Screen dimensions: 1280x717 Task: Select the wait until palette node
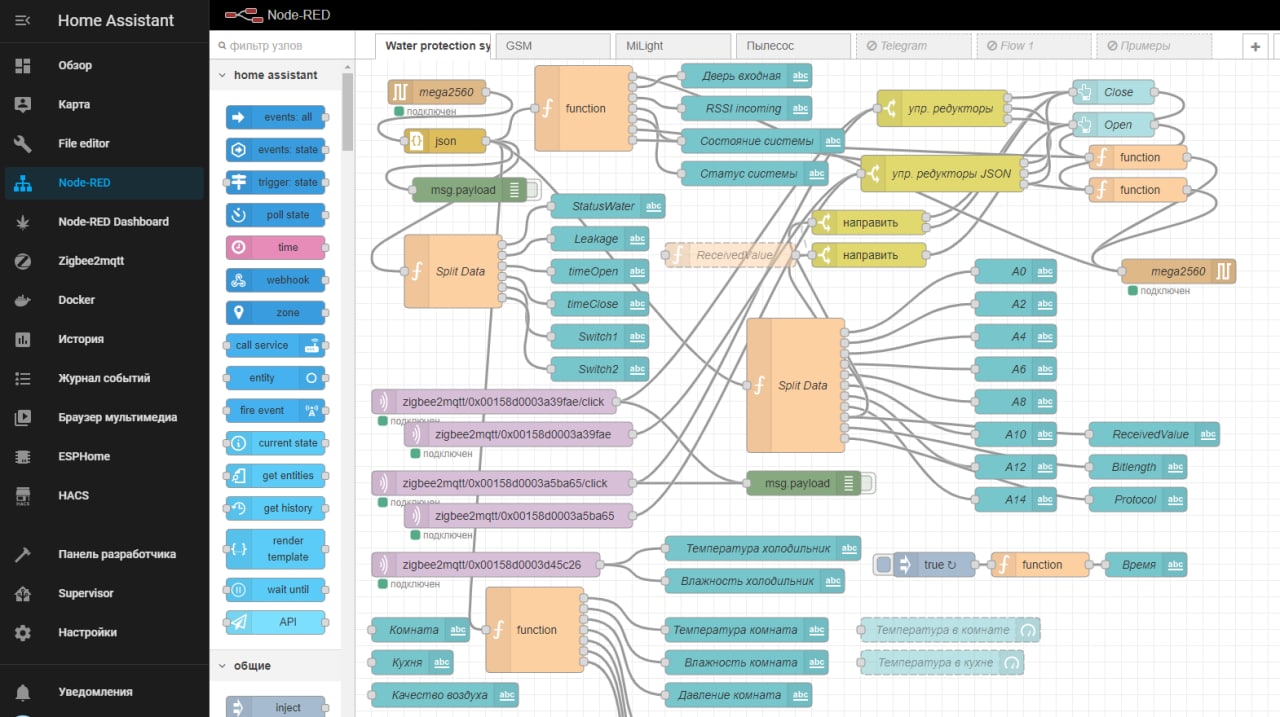coord(275,590)
